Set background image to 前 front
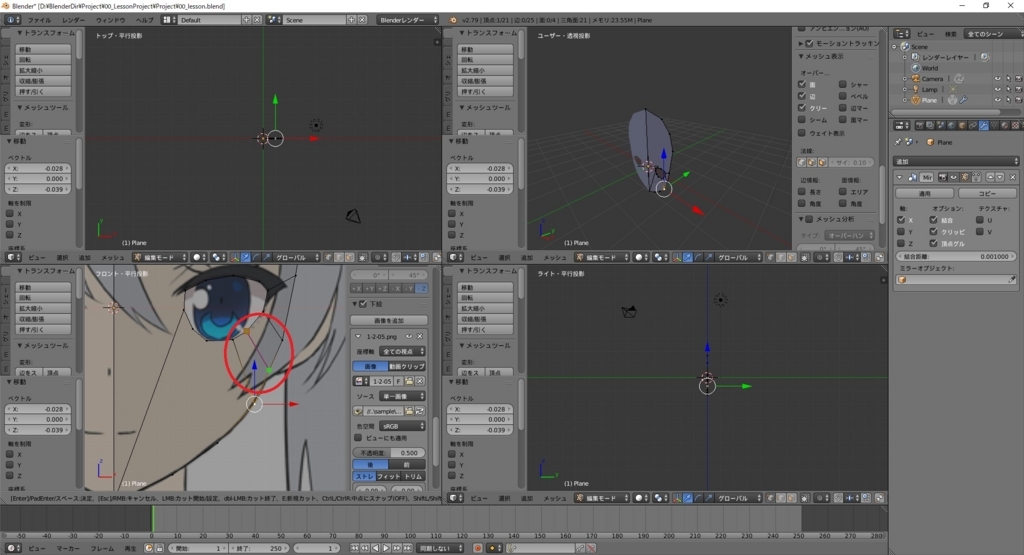The image size is (1024, 555). (407, 464)
